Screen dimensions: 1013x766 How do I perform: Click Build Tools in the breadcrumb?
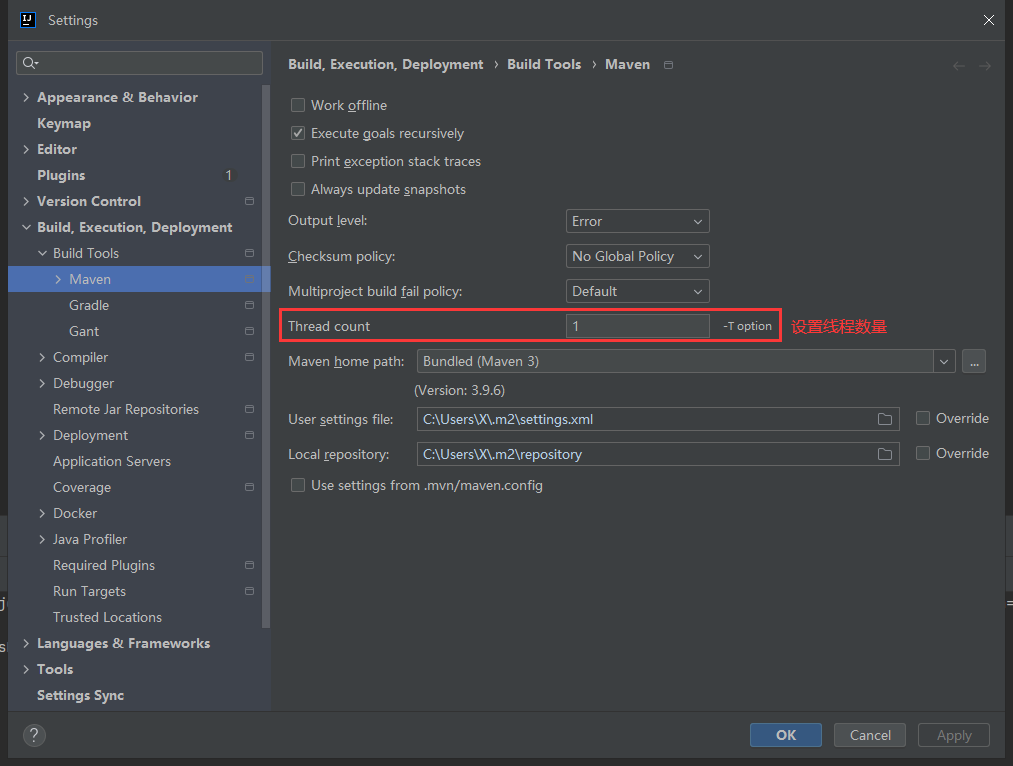click(544, 65)
